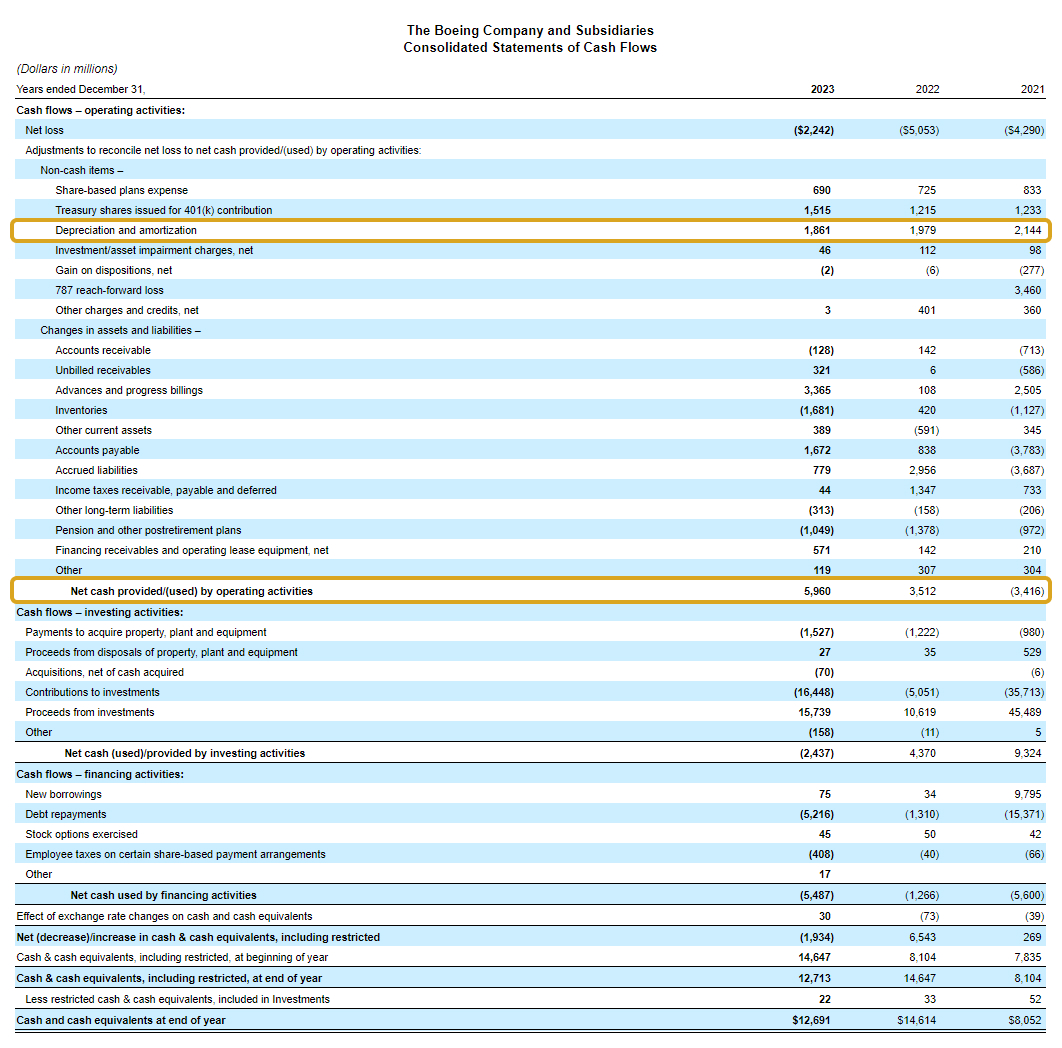Select the 2023 column header
Image resolution: width=1062 pixels, height=1048 pixels.
820,89
